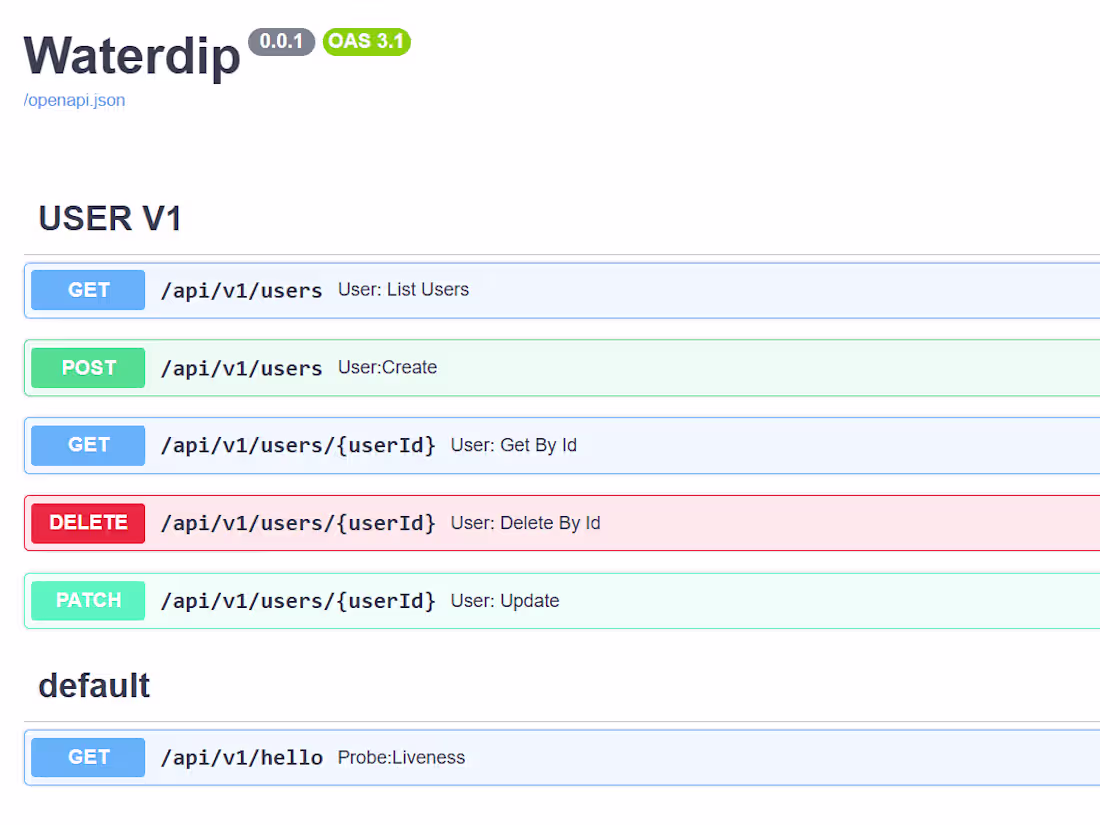Click the User: List Users description
The image size is (1100, 825).
click(x=404, y=289)
